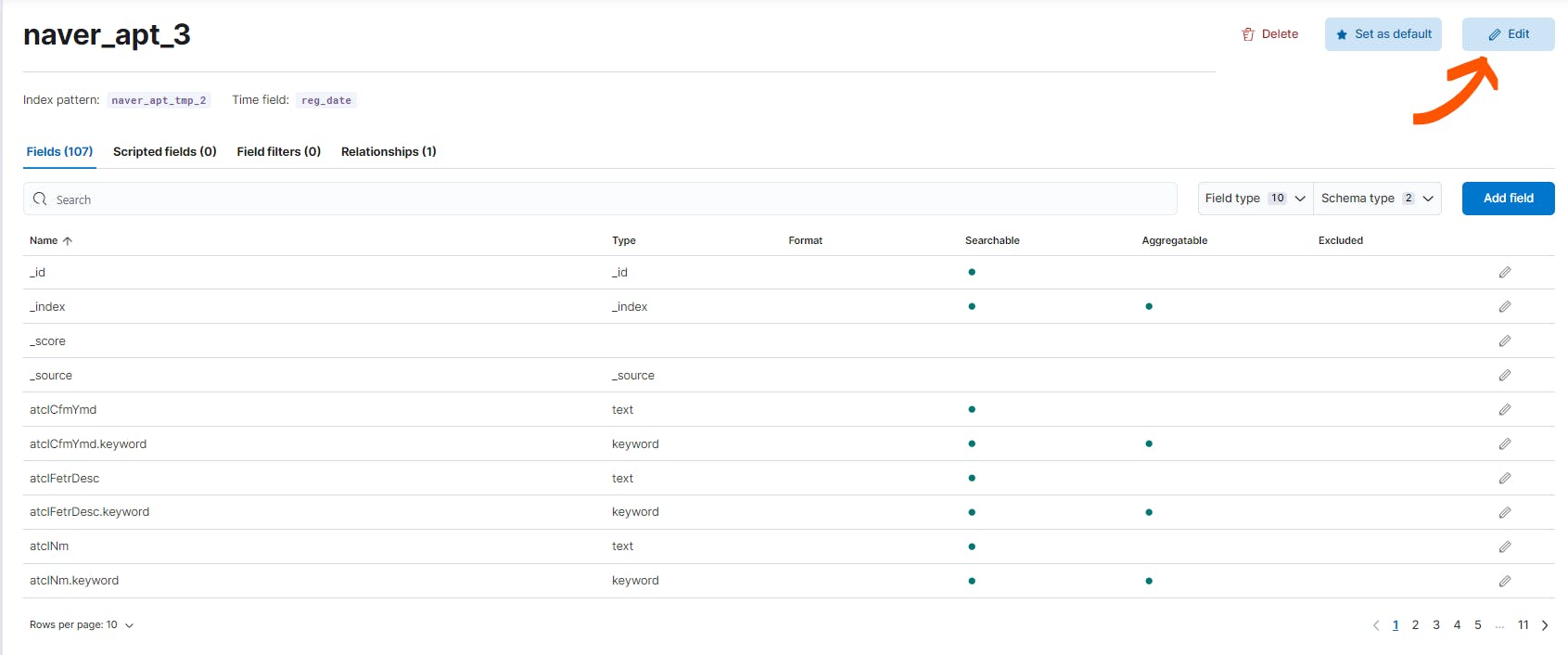The height and width of the screenshot is (655, 1568).
Task: Click the Excluded column header
Action: pos(1341,240)
